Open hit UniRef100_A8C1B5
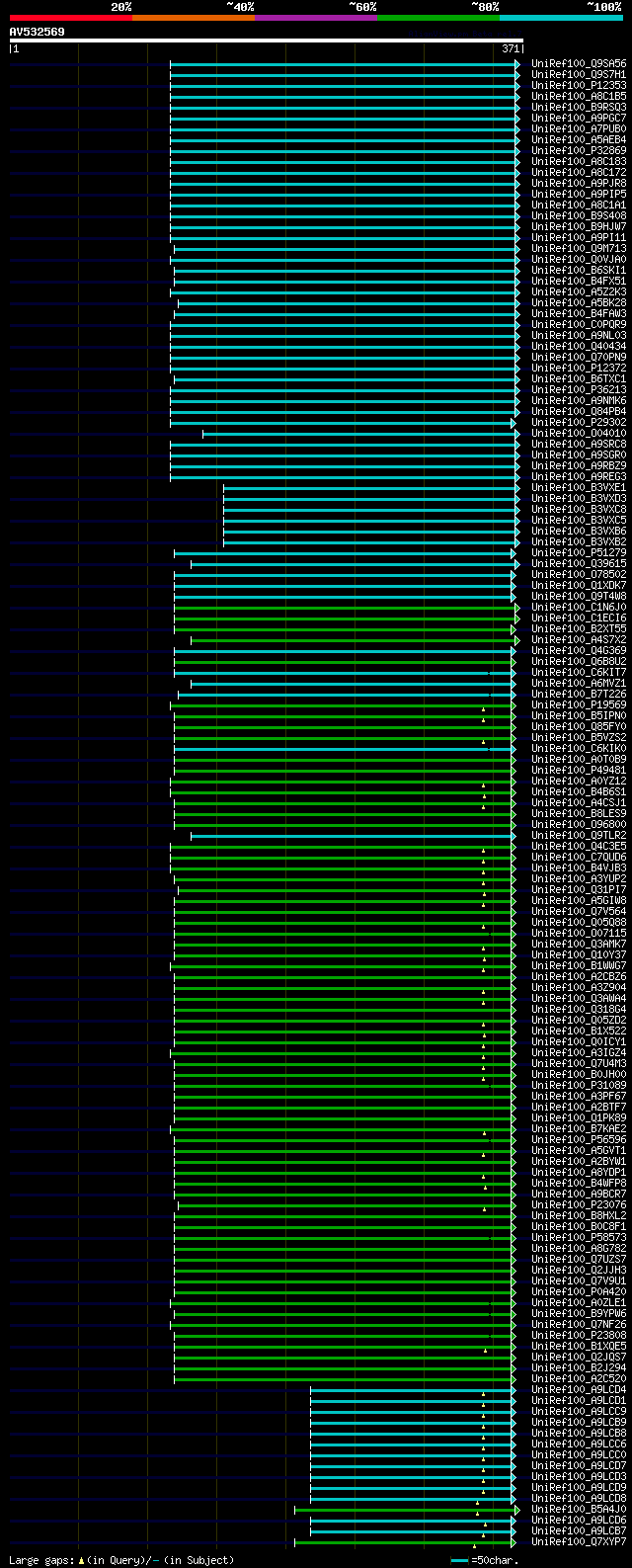The width and height of the screenshot is (632, 1568). pos(579,96)
